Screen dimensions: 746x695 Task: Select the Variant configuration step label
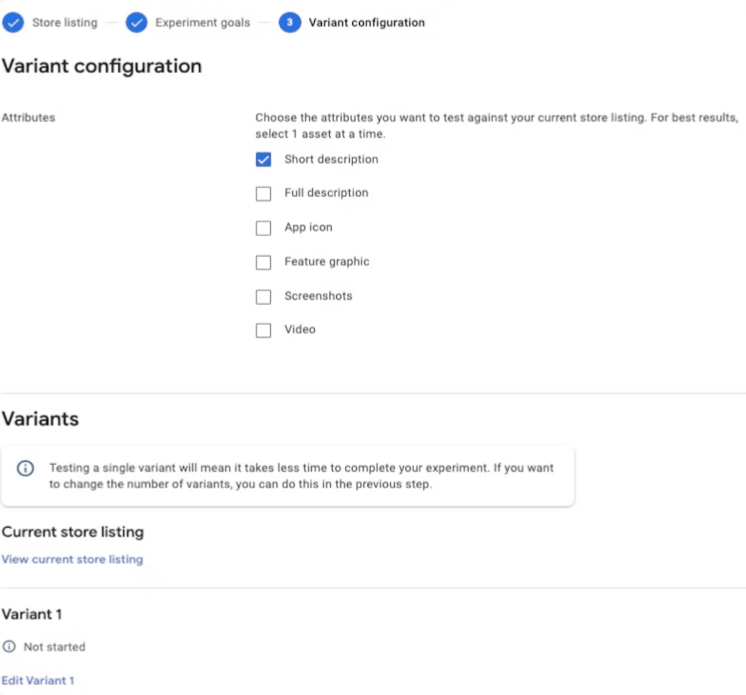coord(366,22)
